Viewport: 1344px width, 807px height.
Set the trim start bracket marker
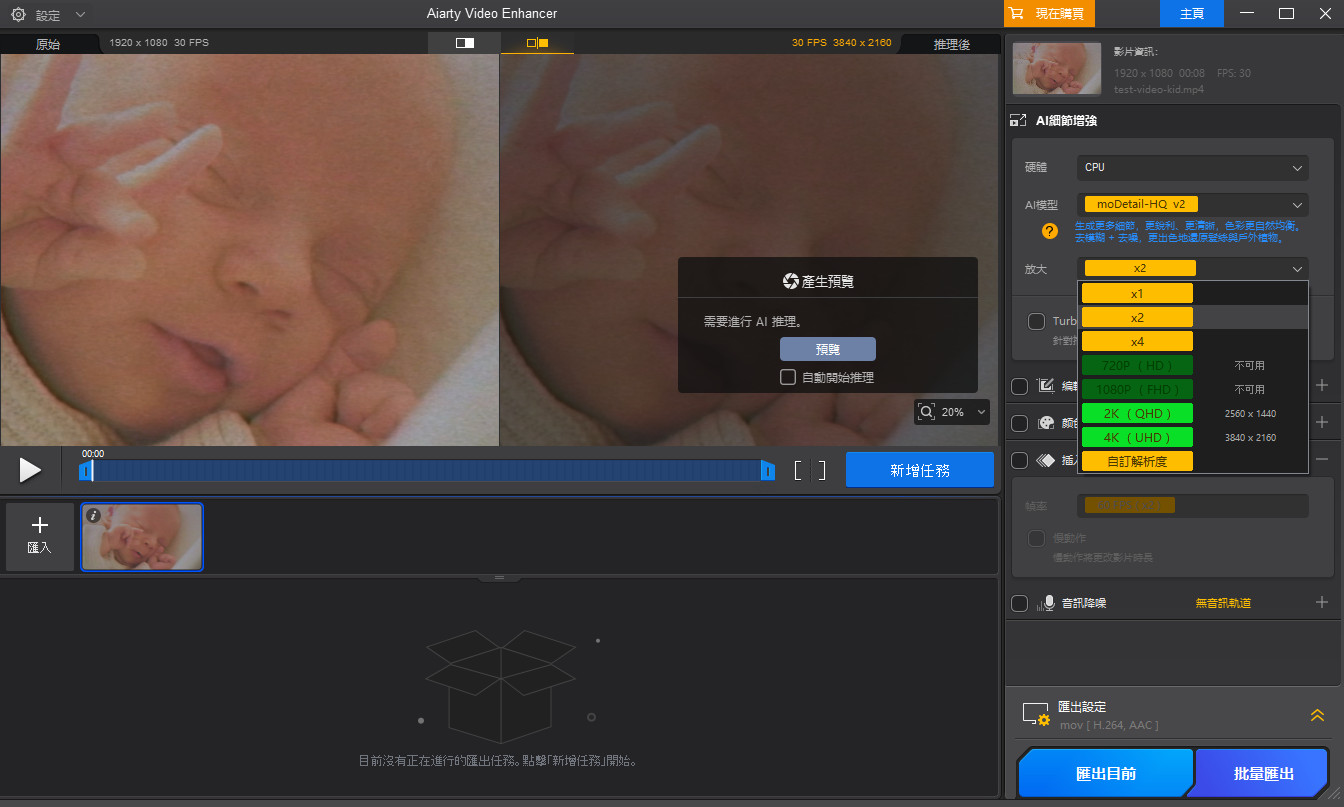point(798,470)
